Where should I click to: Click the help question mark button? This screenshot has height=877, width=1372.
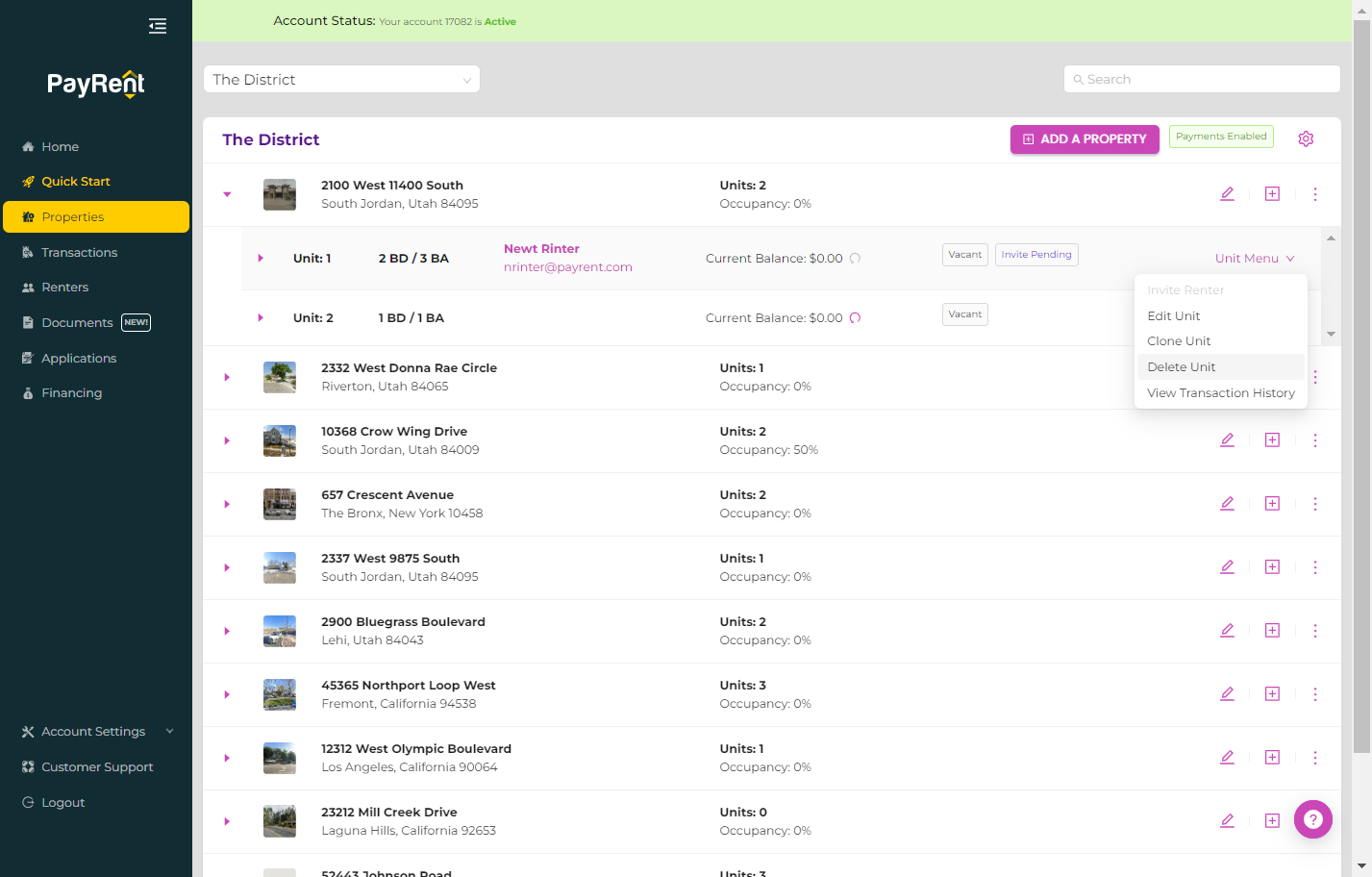(x=1313, y=819)
